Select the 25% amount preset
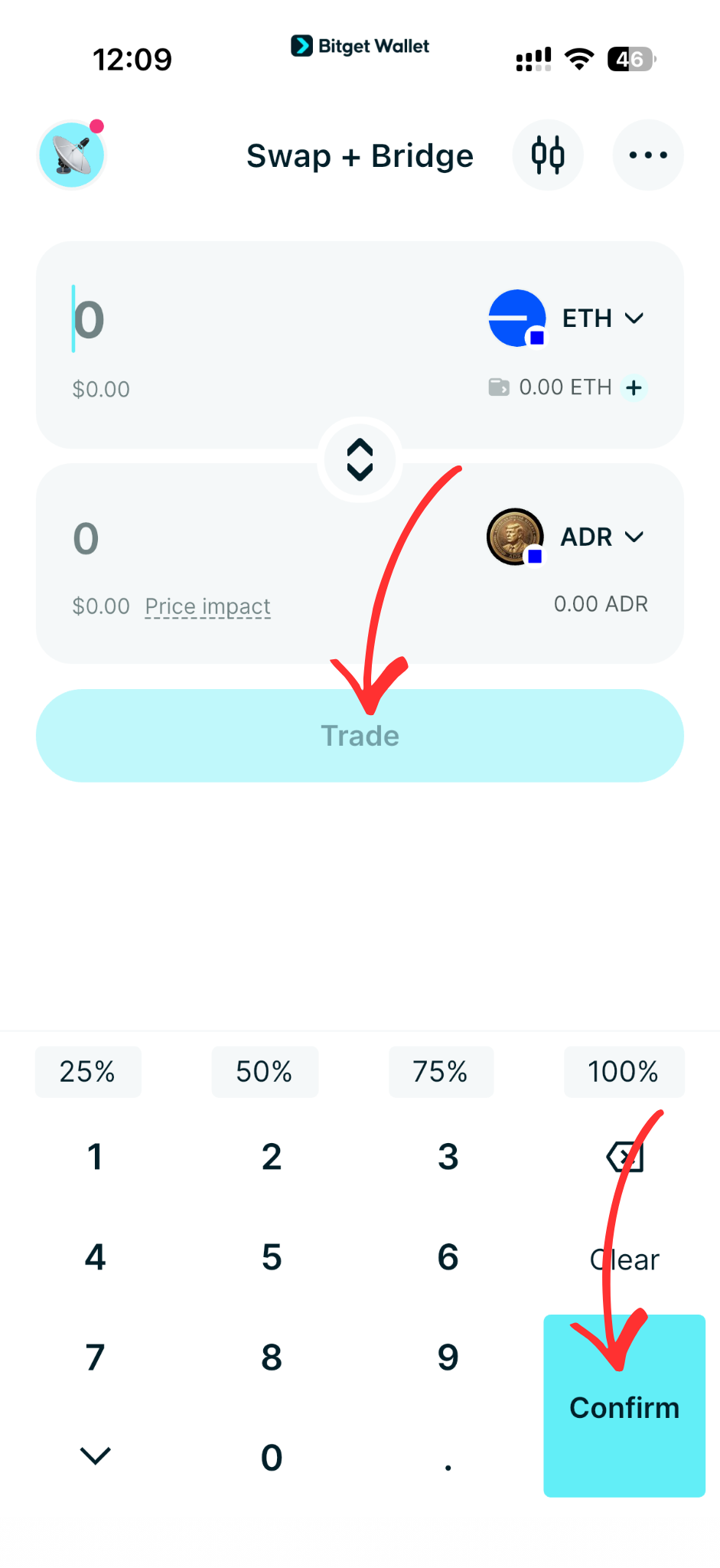Image resolution: width=720 pixels, height=1568 pixels. pos(87,1071)
